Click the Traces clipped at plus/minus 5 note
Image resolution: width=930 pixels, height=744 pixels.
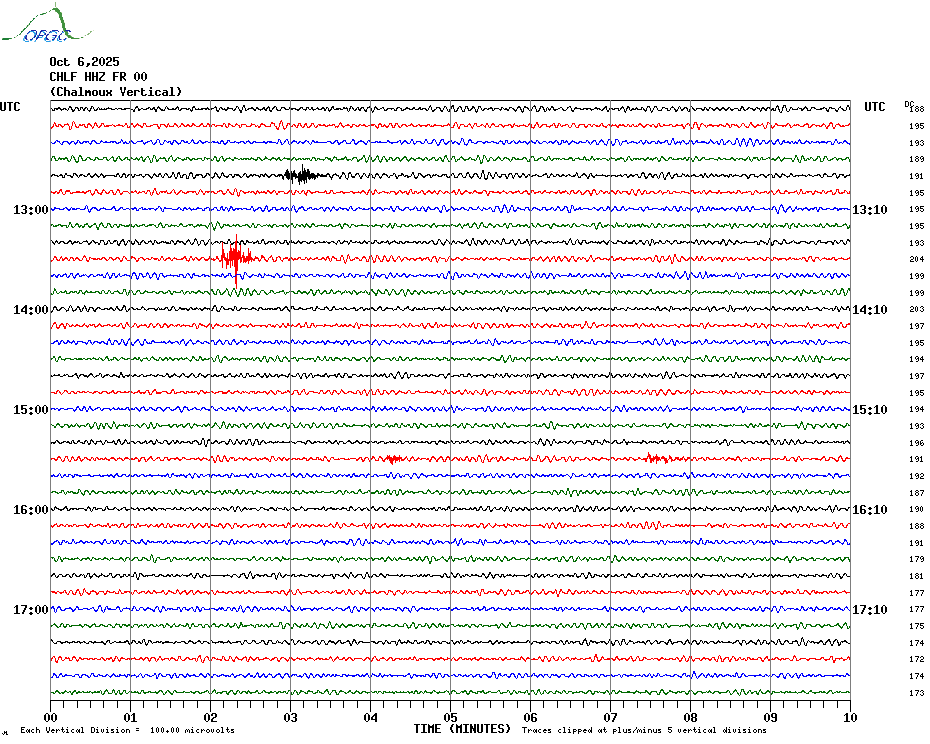pos(644,730)
